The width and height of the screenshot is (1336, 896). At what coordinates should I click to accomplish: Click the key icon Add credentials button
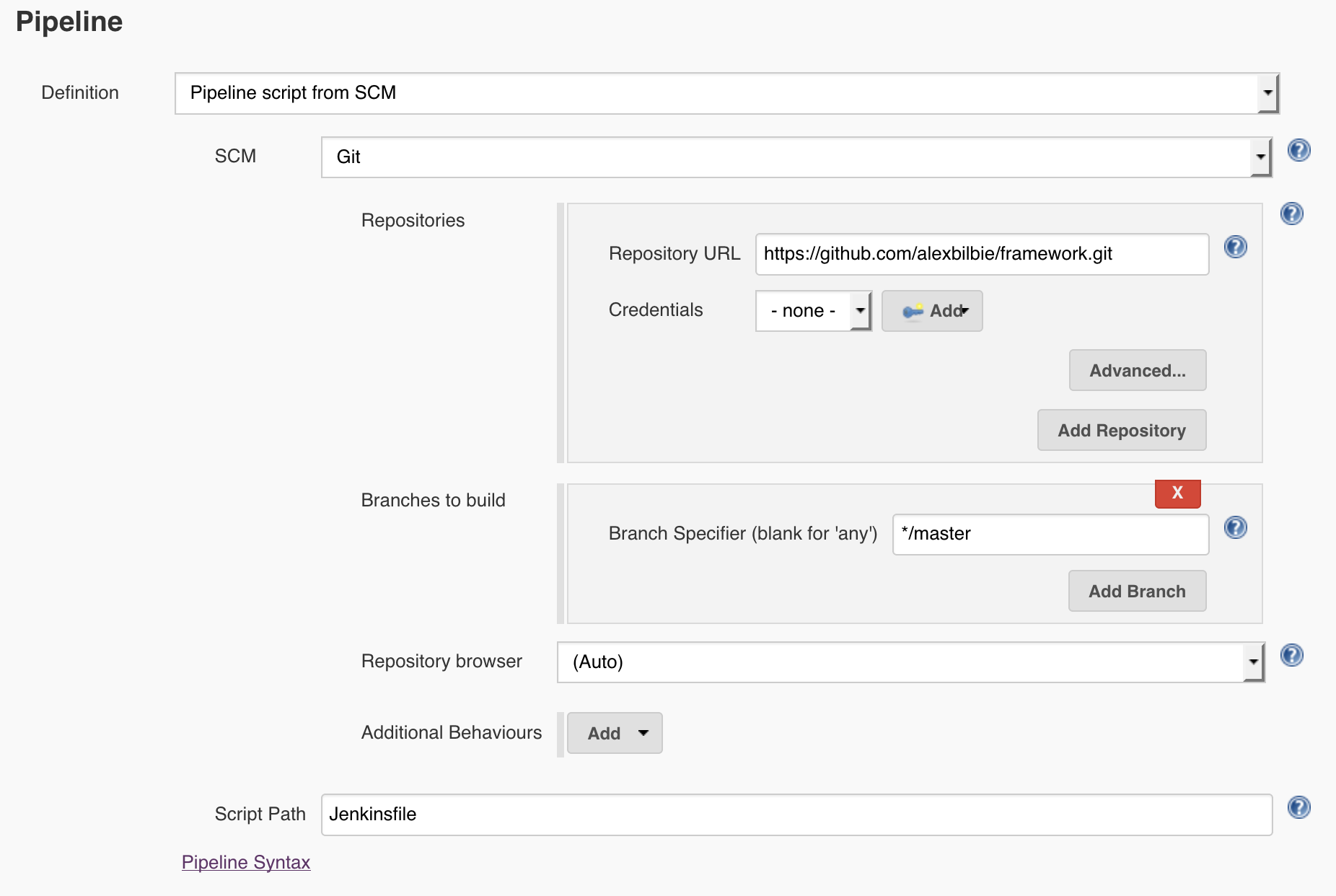pos(932,311)
